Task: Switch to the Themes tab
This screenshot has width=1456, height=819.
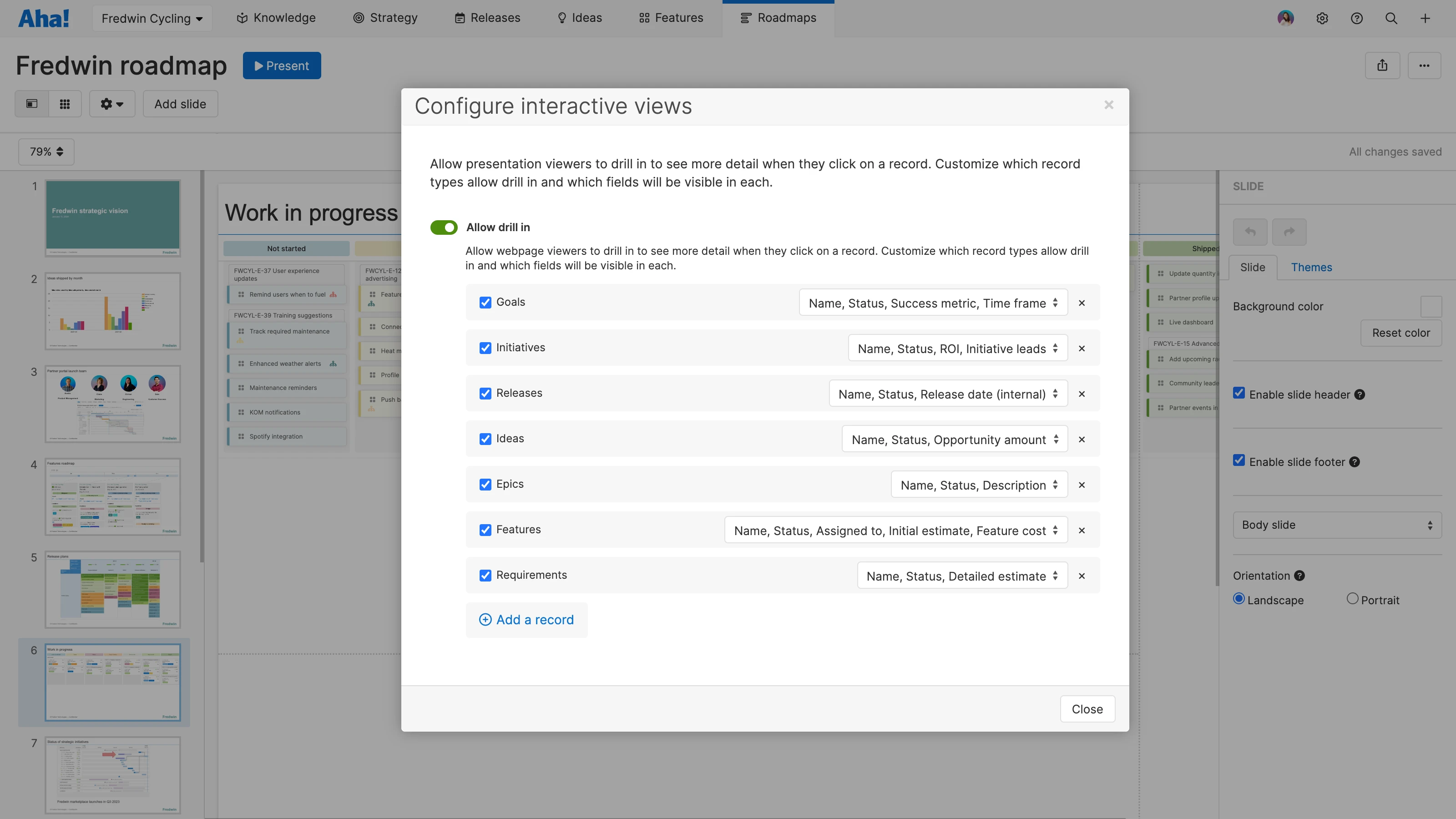Action: pos(1311,267)
